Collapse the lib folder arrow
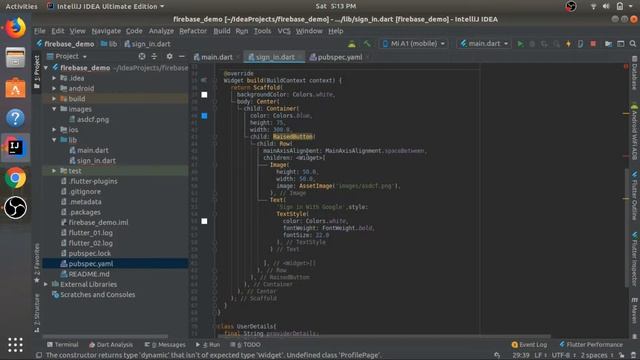Screen dimensions: 640x360 54,140
